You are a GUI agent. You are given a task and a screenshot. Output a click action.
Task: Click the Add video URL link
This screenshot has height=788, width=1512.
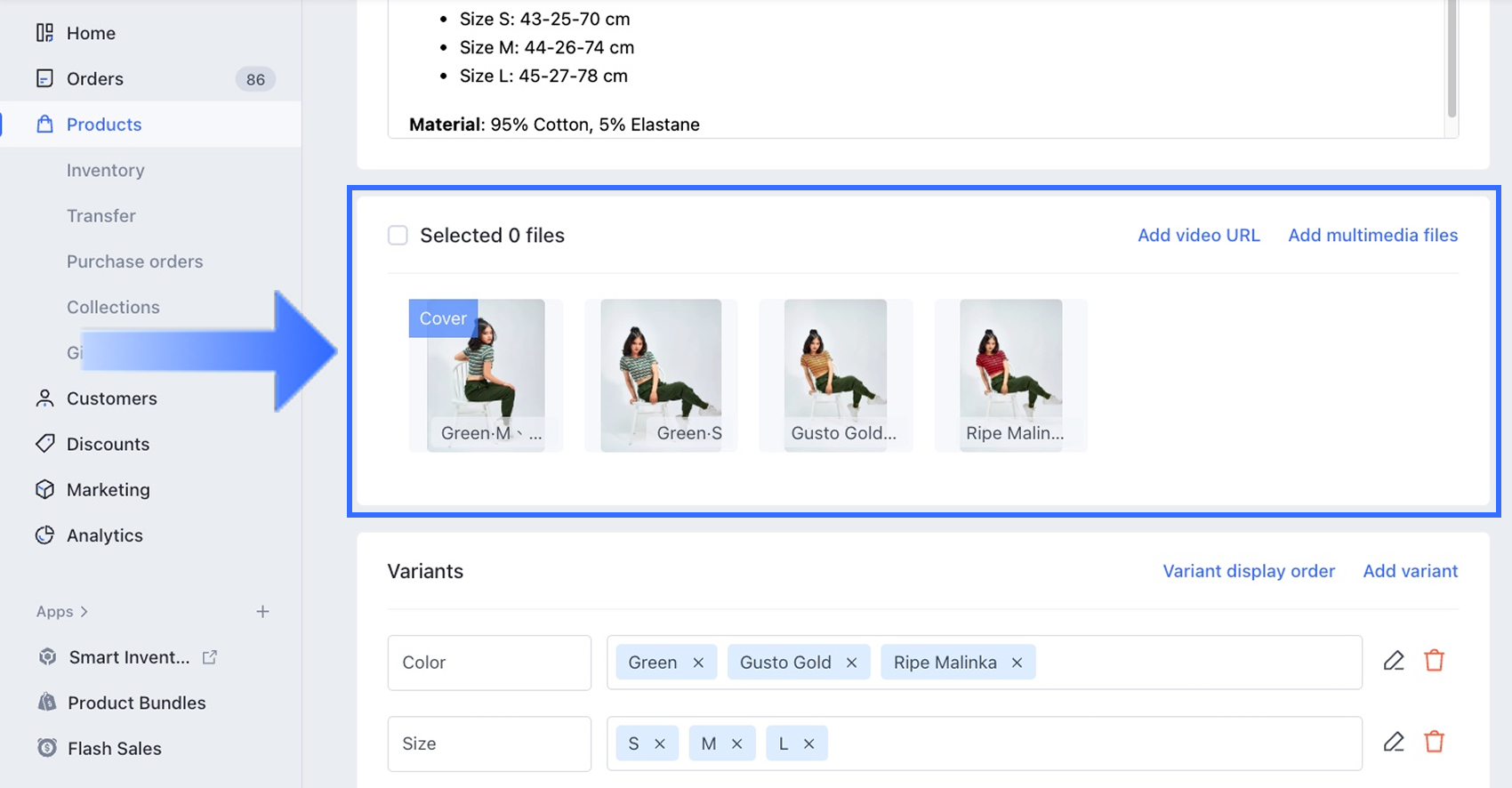pyautogui.click(x=1199, y=235)
